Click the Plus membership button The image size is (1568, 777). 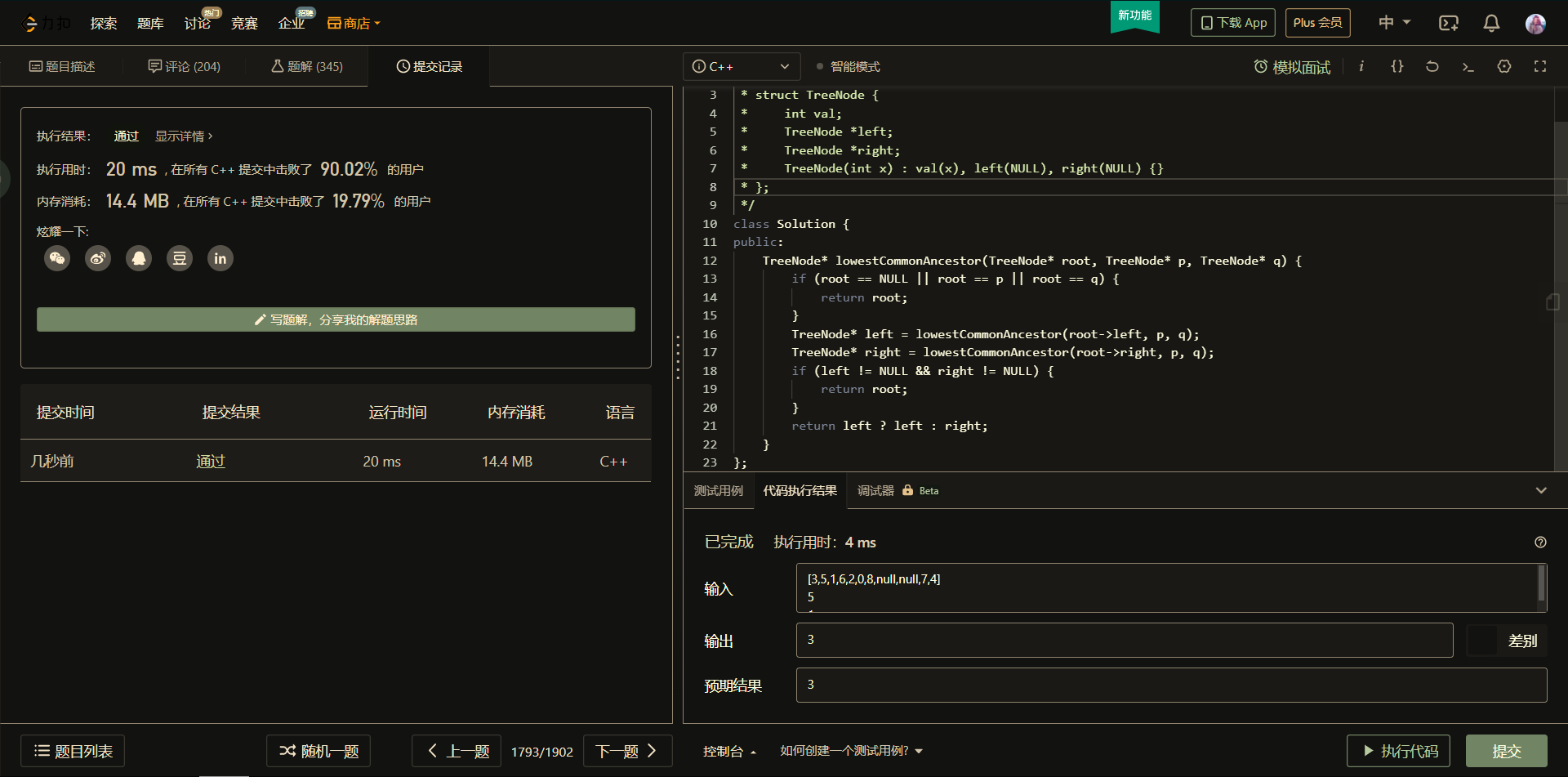click(1318, 23)
